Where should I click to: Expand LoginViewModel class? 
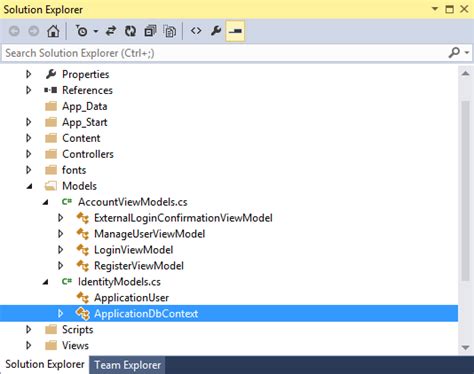[x=60, y=250]
